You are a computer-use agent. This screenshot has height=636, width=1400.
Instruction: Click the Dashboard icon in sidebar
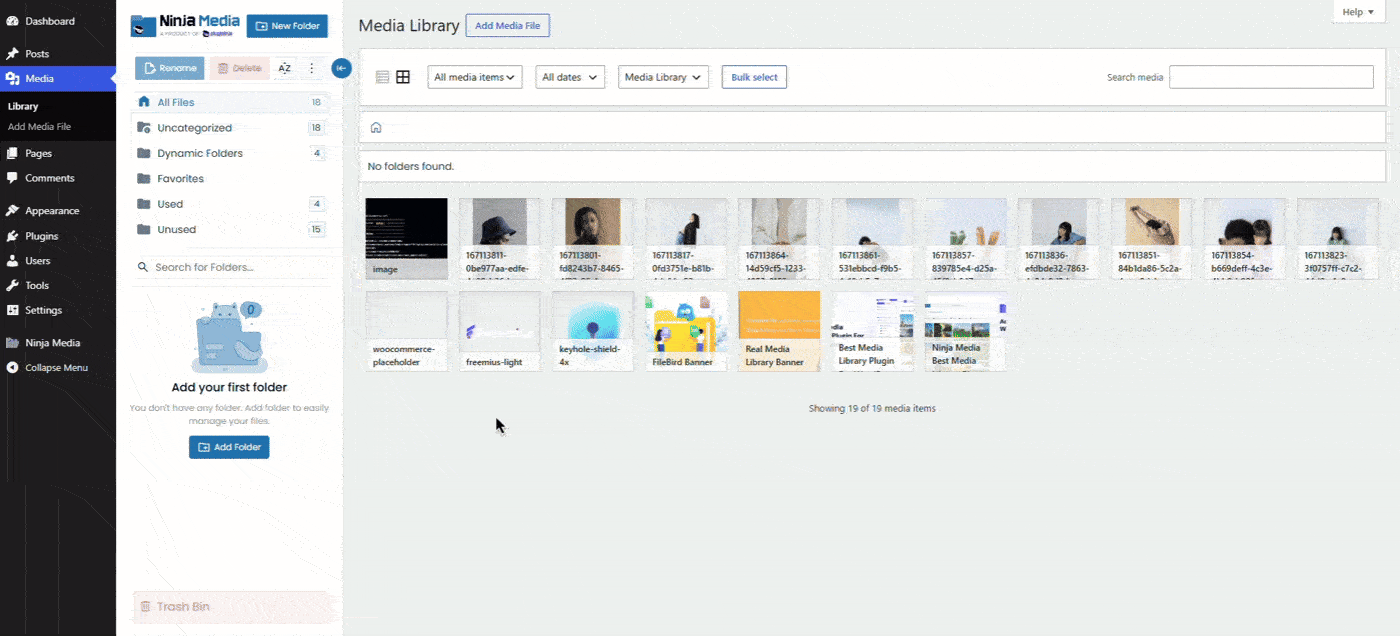click(x=12, y=21)
